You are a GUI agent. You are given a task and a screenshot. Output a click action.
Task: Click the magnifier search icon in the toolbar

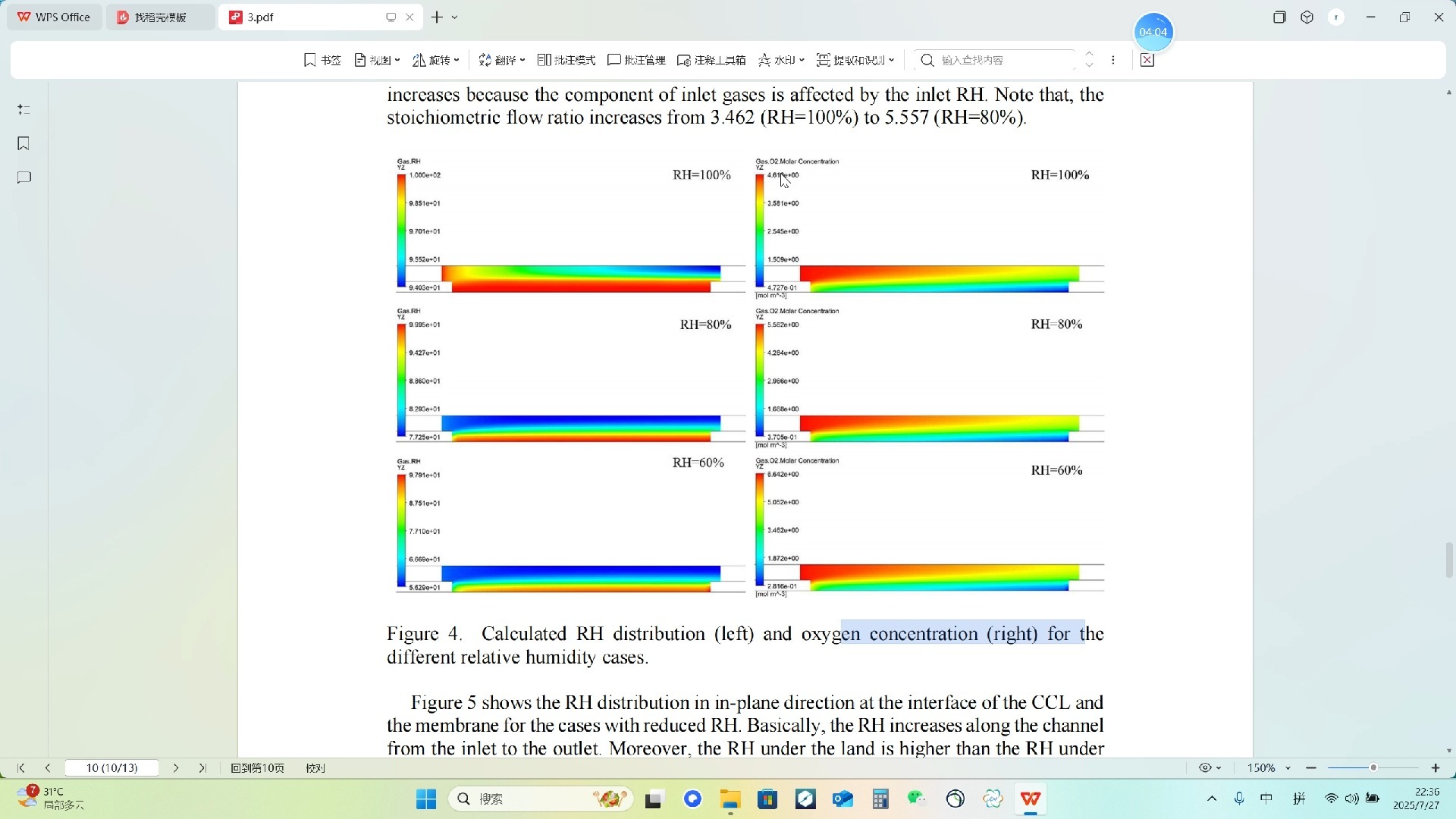(927, 60)
